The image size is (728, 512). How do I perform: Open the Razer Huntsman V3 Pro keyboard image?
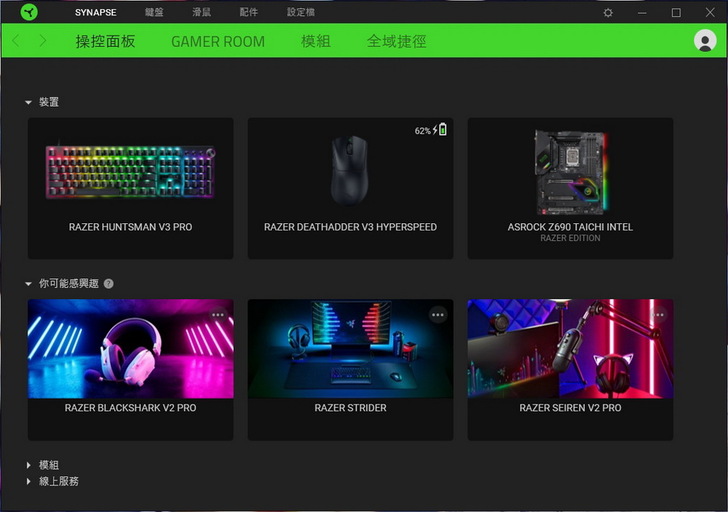(130, 171)
